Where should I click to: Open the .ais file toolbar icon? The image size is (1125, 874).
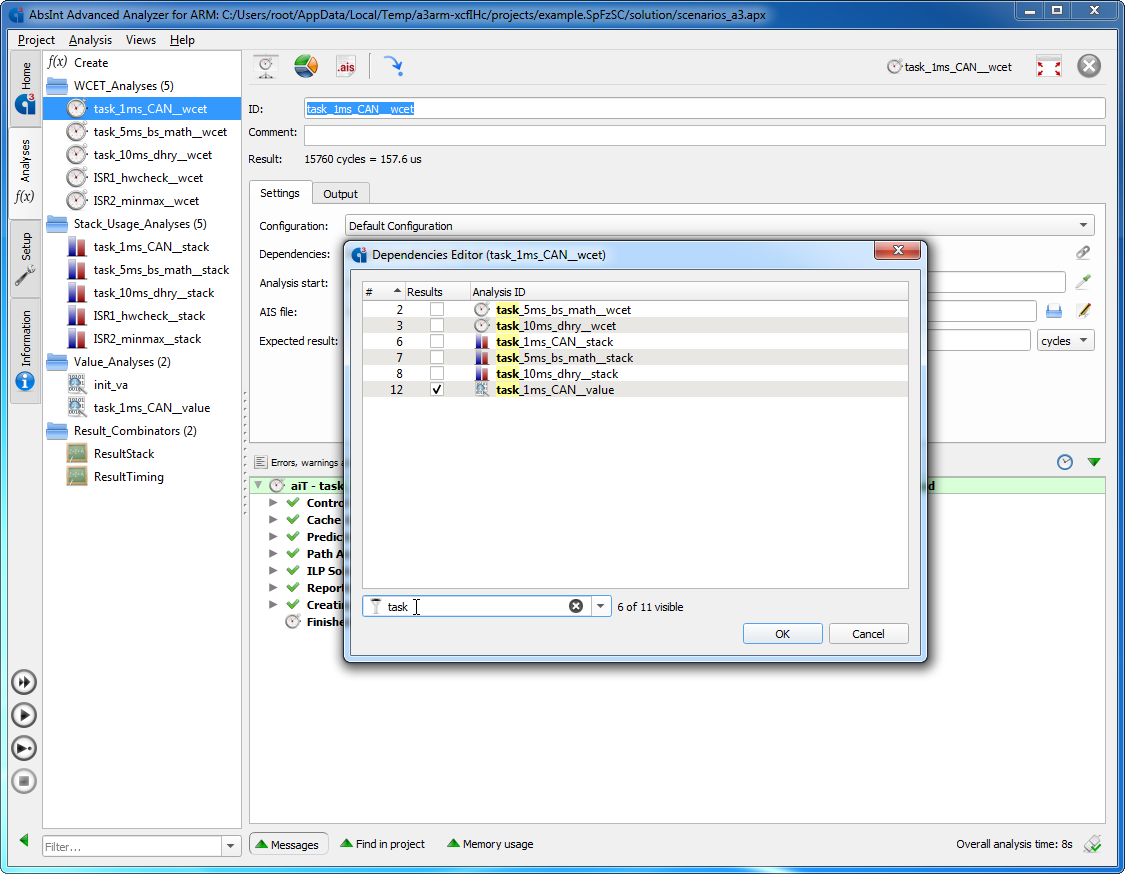point(346,67)
